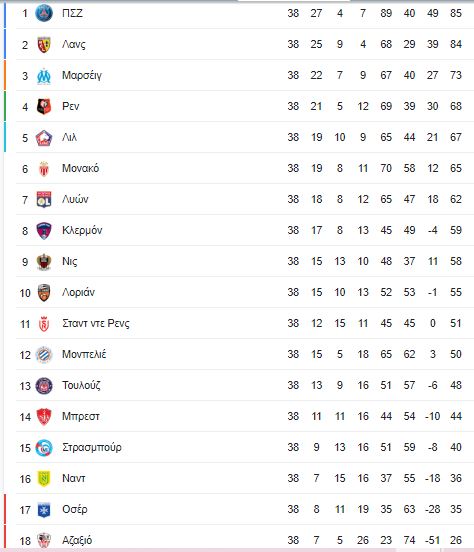The width and height of the screenshot is (474, 552).
Task: Click the Λανς team logo
Action: pyautogui.click(x=44, y=45)
